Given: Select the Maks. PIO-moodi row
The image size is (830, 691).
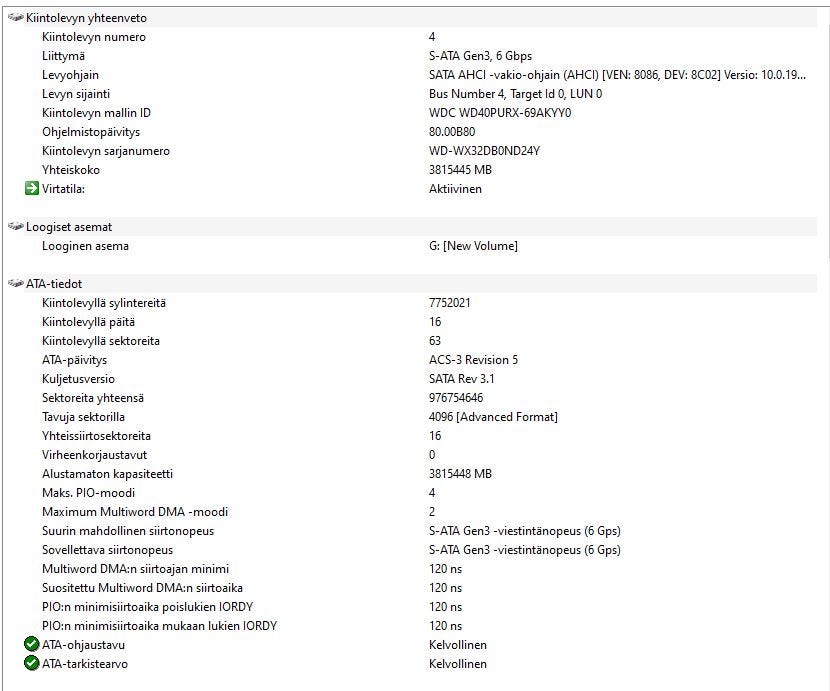Looking at the screenshot, I should coord(412,493).
